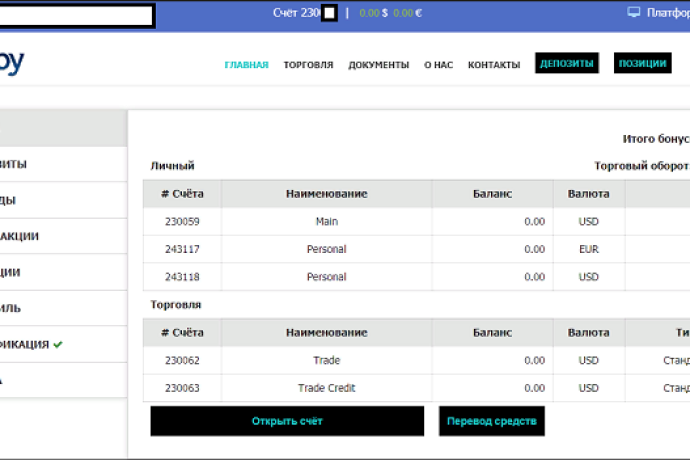Click the green verification checkmark icon
The width and height of the screenshot is (690, 460).
pos(58,345)
